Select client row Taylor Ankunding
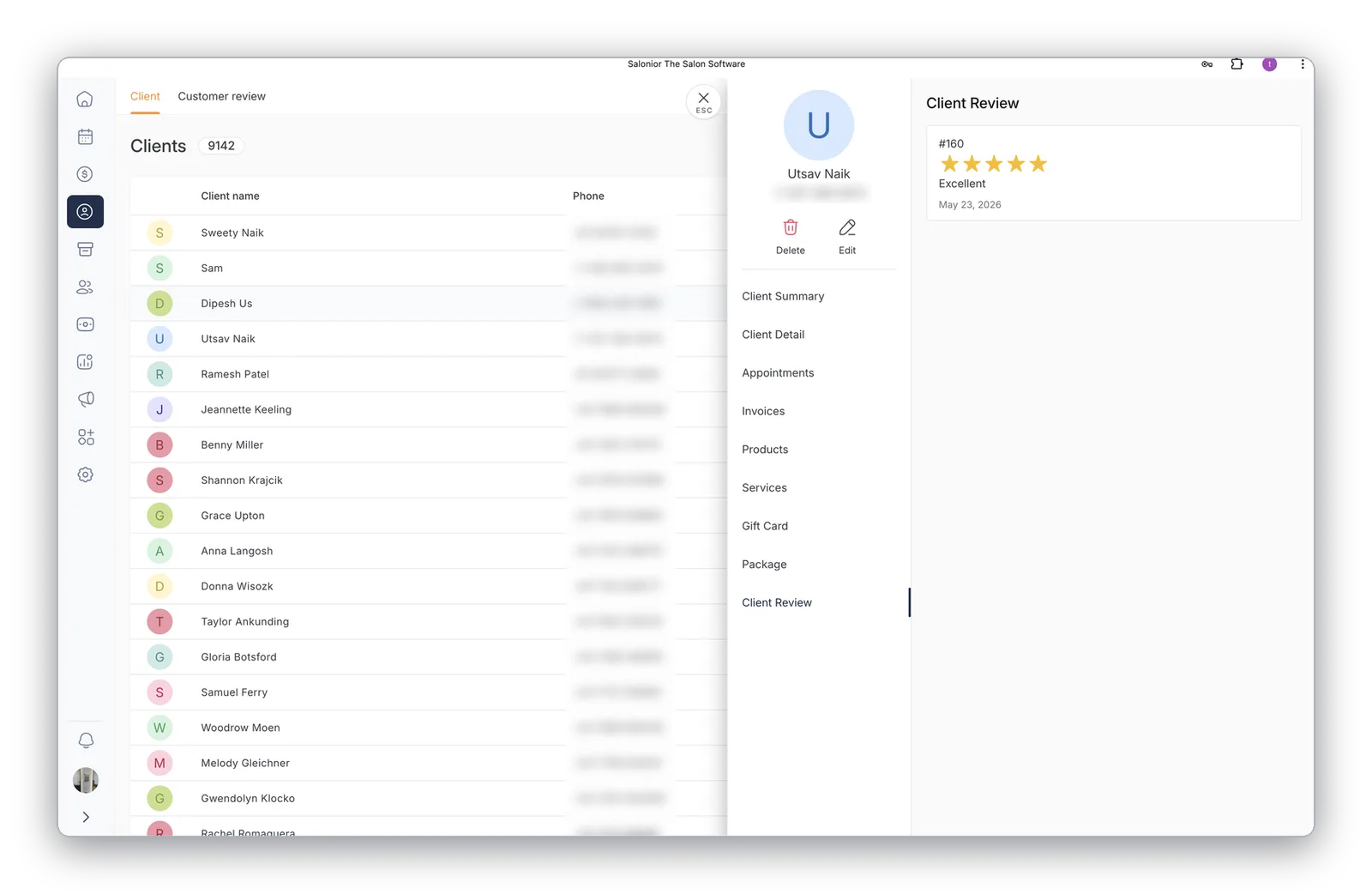The height and width of the screenshot is (894, 1372). pyautogui.click(x=429, y=621)
